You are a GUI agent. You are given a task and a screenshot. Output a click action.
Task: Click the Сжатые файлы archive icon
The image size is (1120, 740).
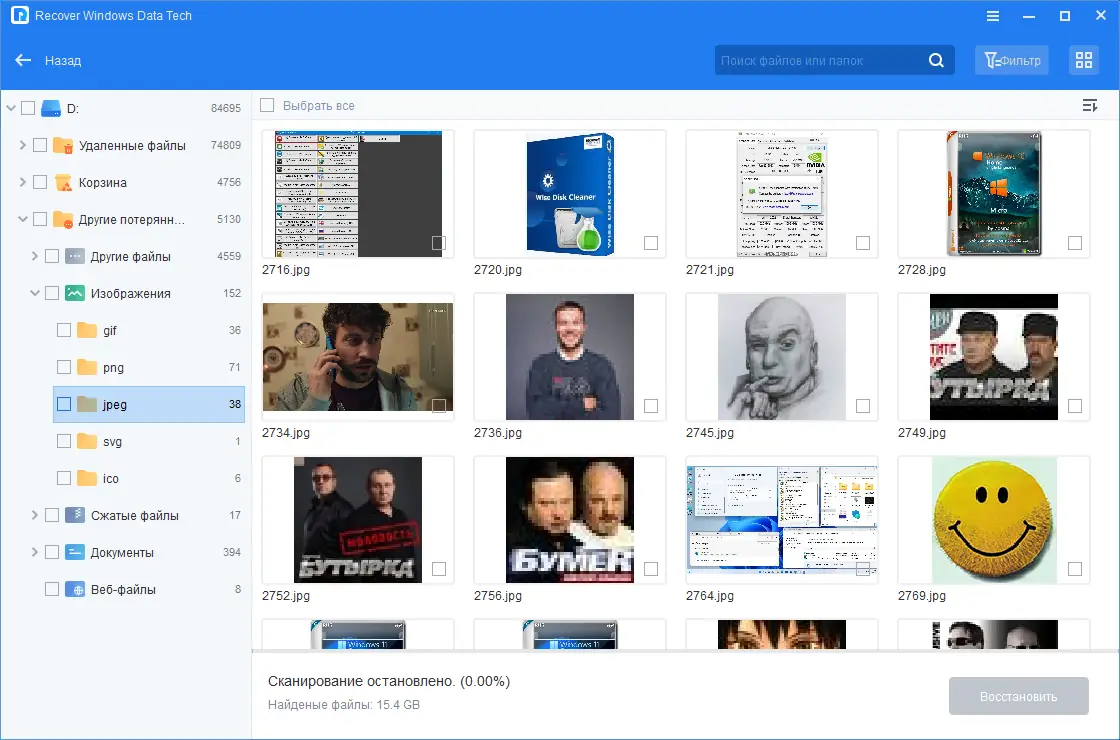[75, 515]
